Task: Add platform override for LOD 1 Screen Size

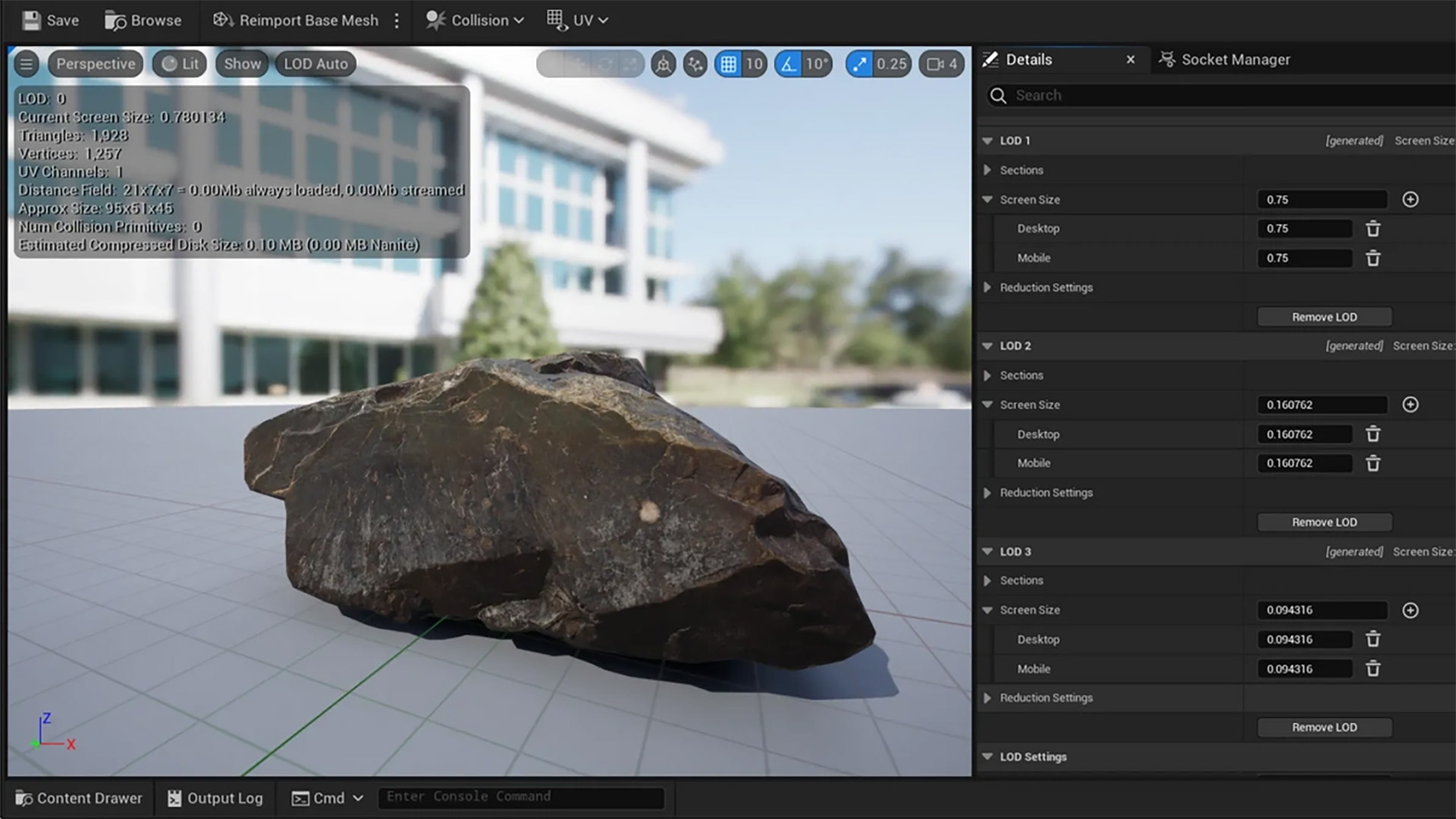Action: pyautogui.click(x=1410, y=199)
